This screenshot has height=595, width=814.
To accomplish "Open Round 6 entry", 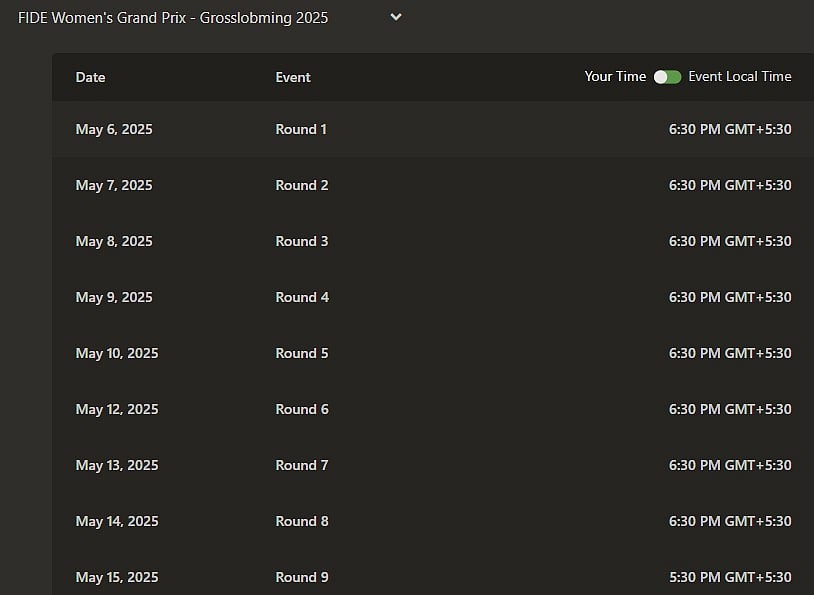I will [302, 410].
